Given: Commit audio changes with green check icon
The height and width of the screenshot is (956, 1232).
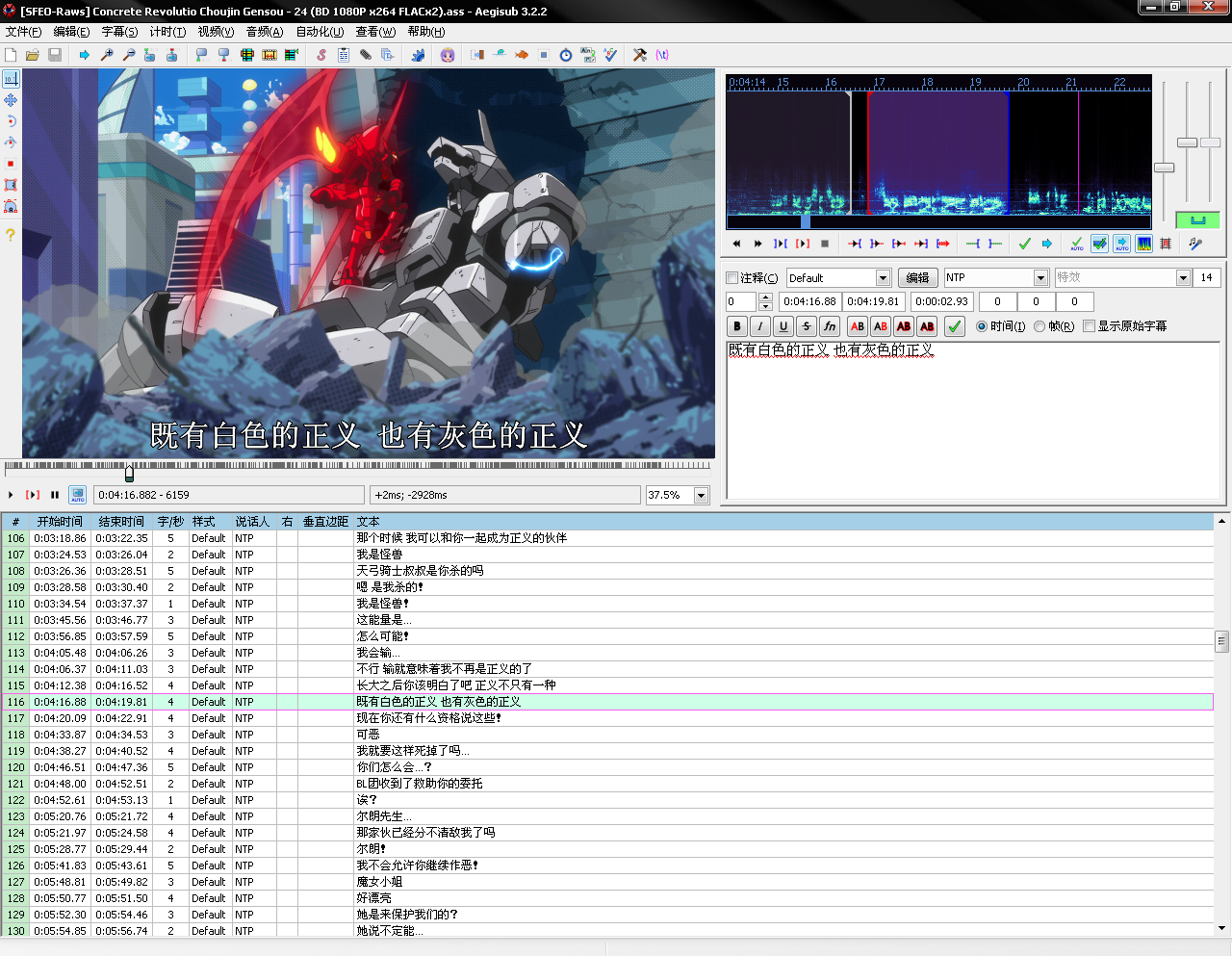Looking at the screenshot, I should 1025,244.
